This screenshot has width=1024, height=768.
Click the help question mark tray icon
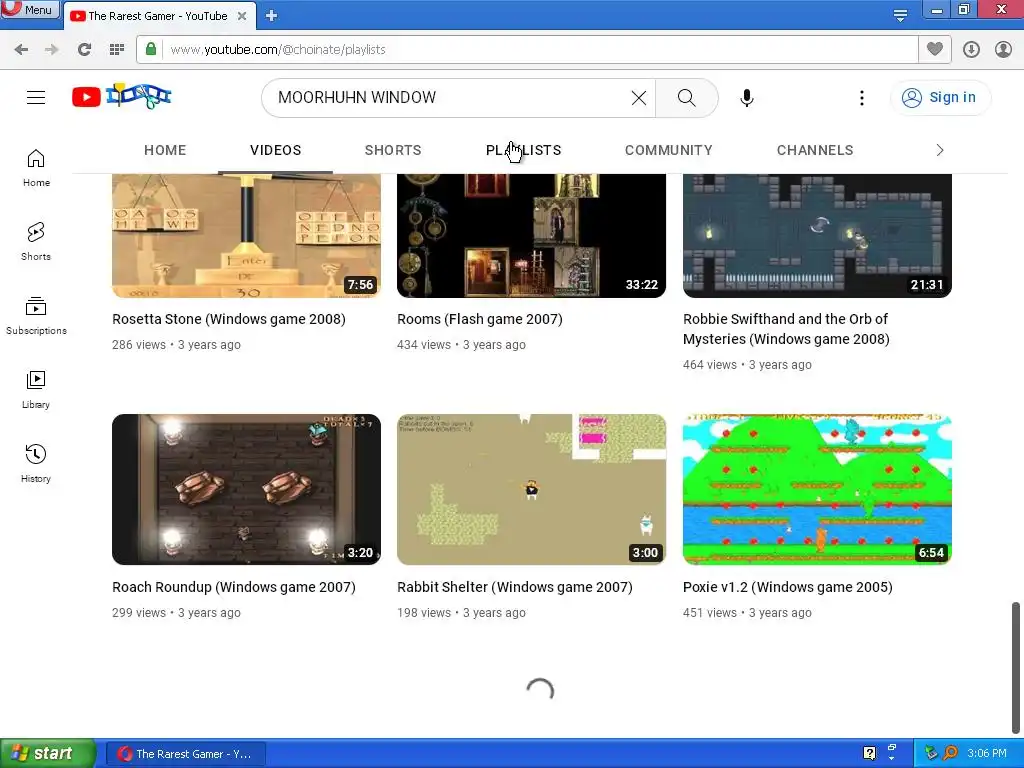click(x=869, y=754)
